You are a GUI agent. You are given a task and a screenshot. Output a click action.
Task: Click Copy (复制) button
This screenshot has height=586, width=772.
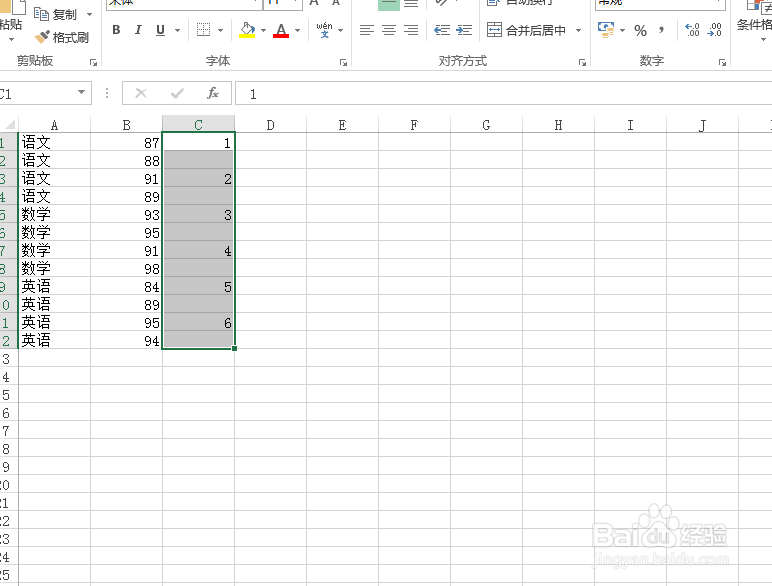coord(55,14)
